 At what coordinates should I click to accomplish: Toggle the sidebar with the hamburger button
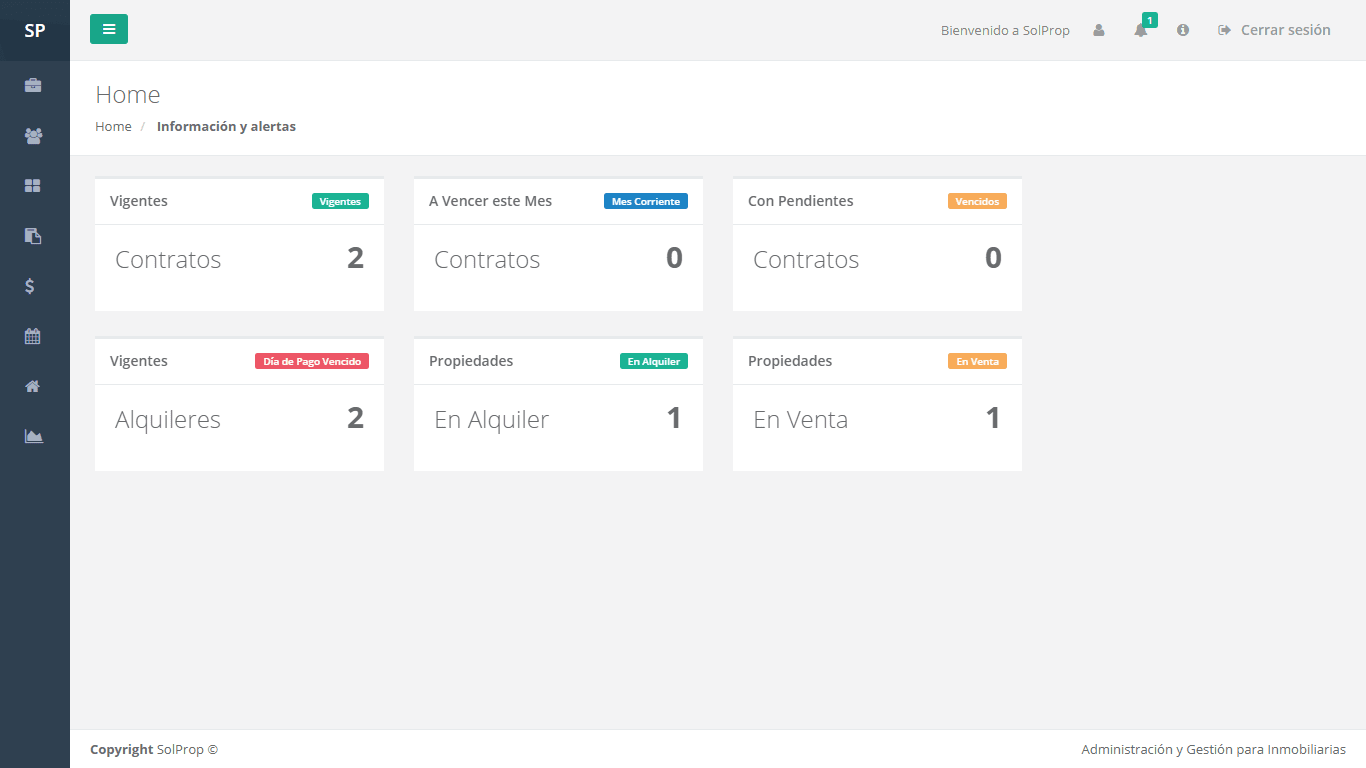(x=108, y=29)
